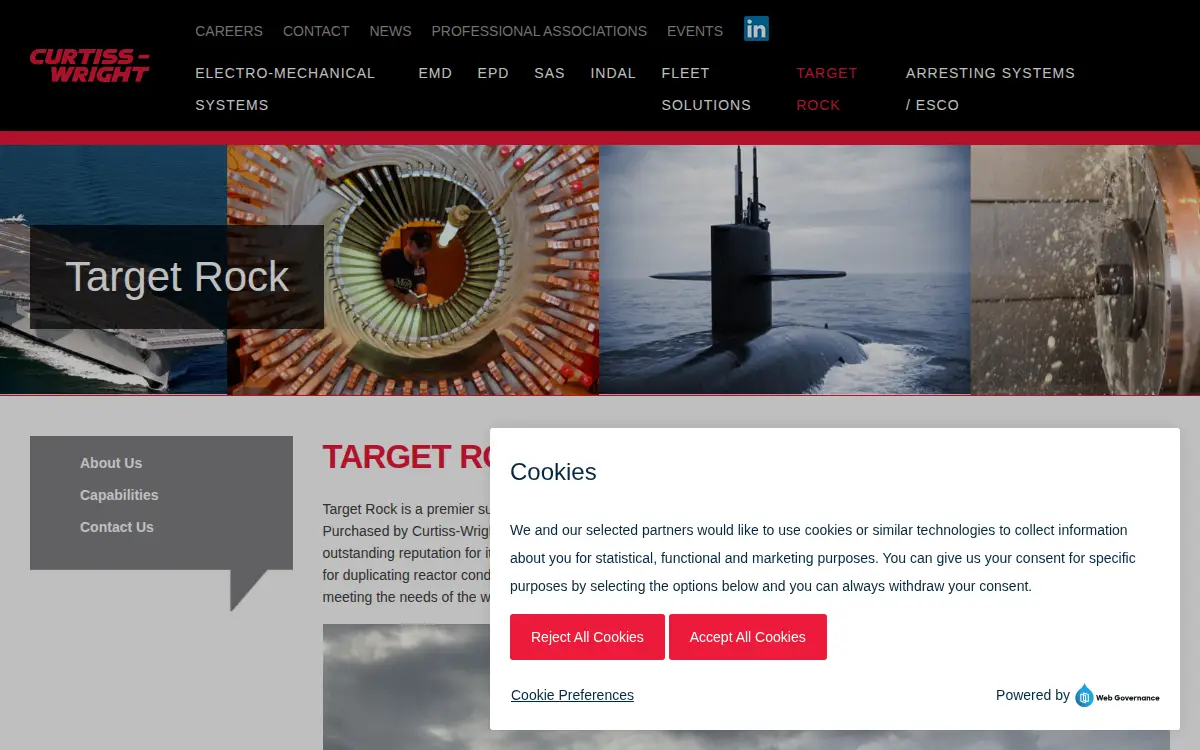Click the Web Governance logo

[1117, 696]
